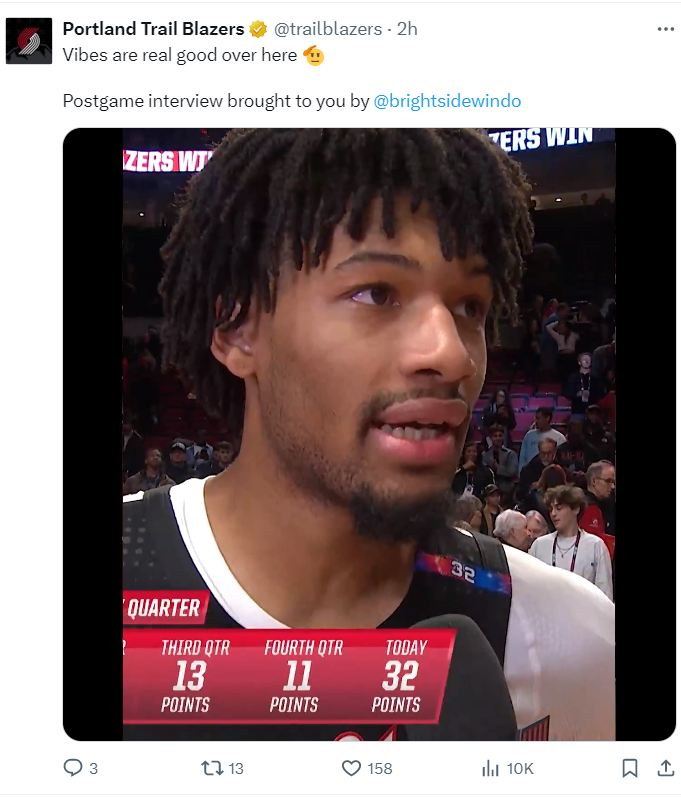
Task: Click the Trail Blazers profile avatar
Action: click(29, 41)
